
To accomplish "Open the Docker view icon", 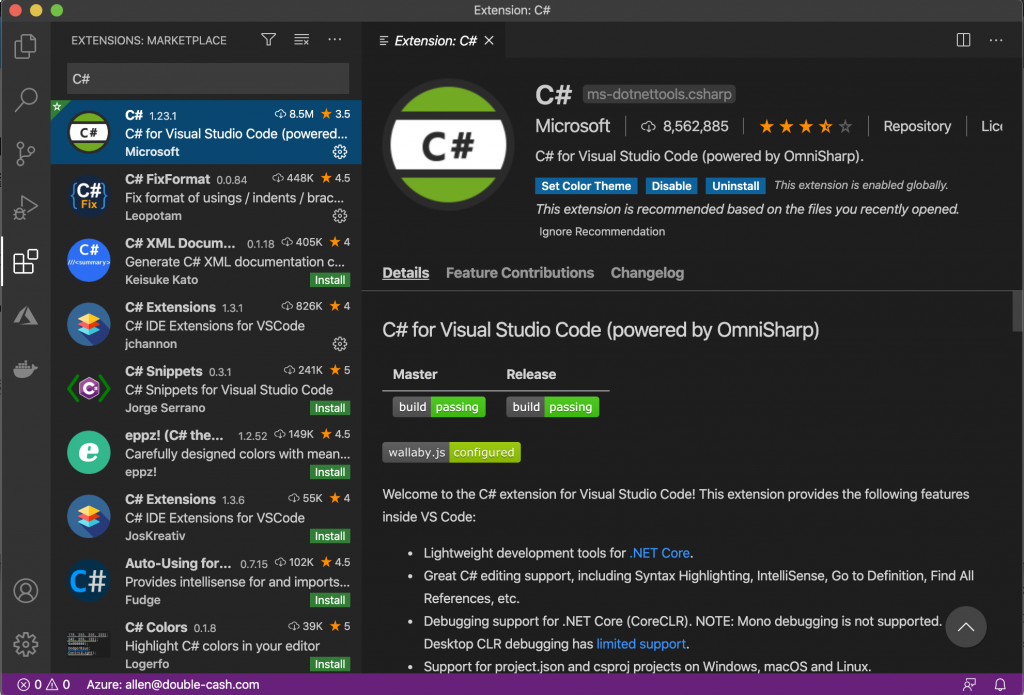I will 26,370.
